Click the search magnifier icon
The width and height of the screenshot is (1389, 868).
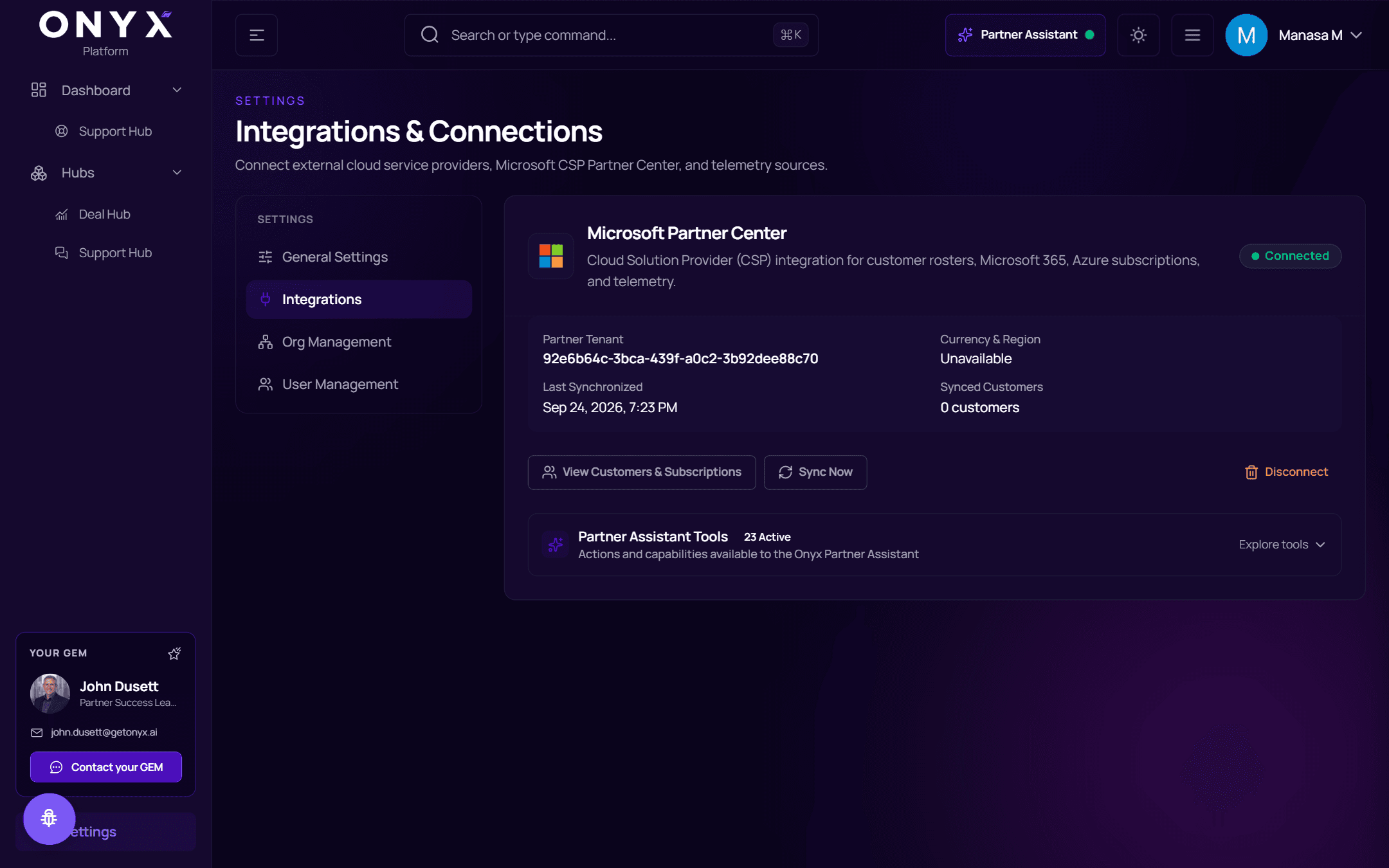pyautogui.click(x=430, y=35)
